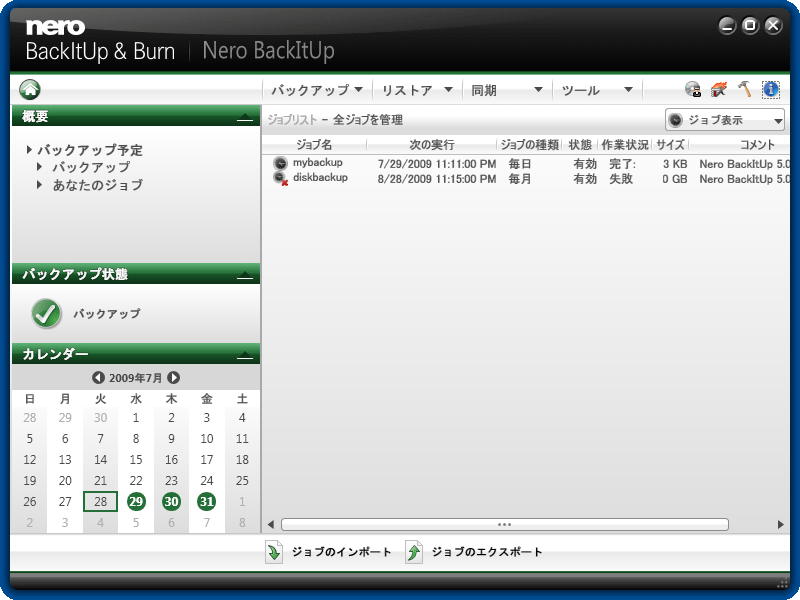The width and height of the screenshot is (800, 600).
Task: Expand the バックアップ tree item
Action: (x=39, y=166)
